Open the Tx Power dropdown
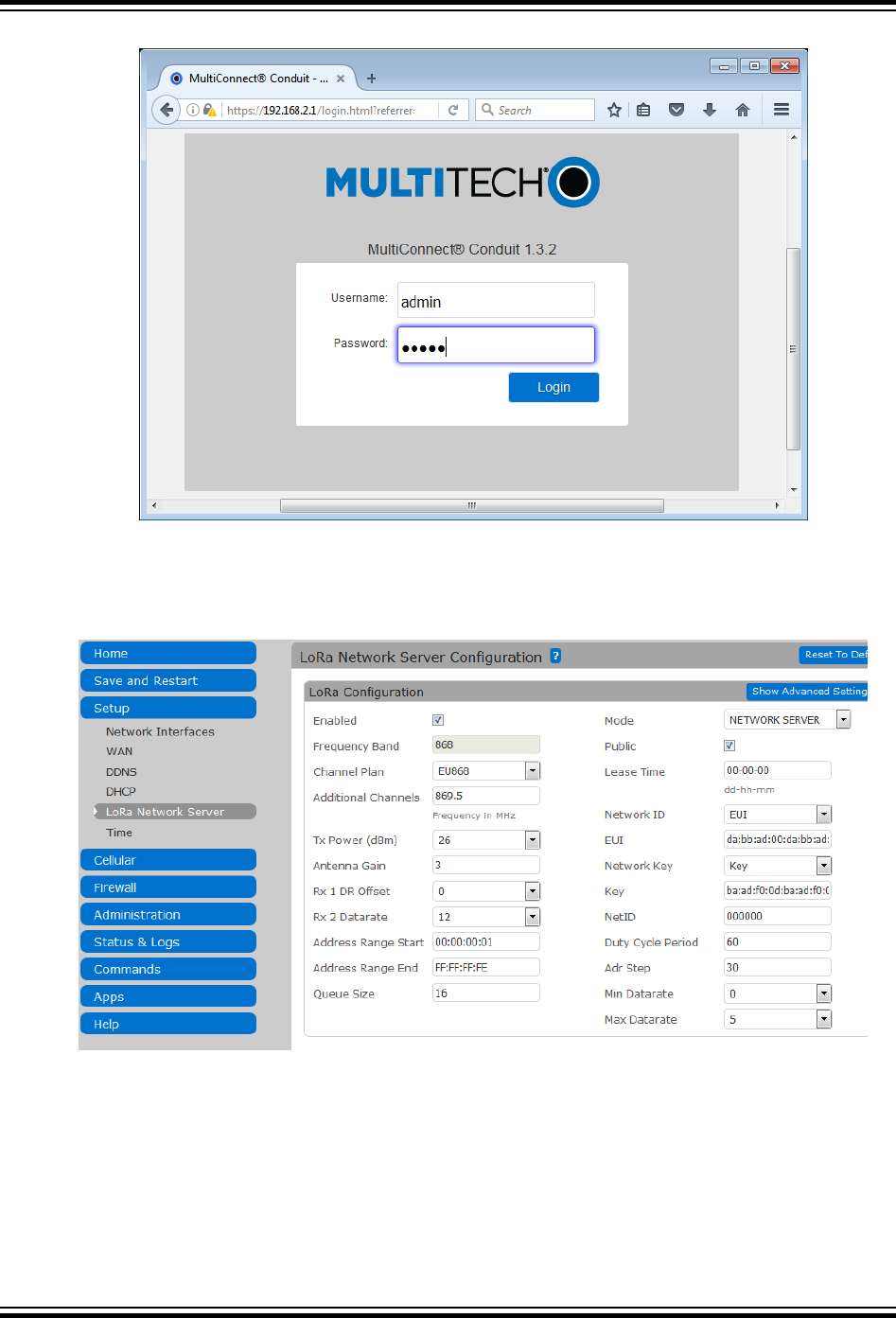The height and width of the screenshot is (1318, 896). pyautogui.click(x=486, y=840)
